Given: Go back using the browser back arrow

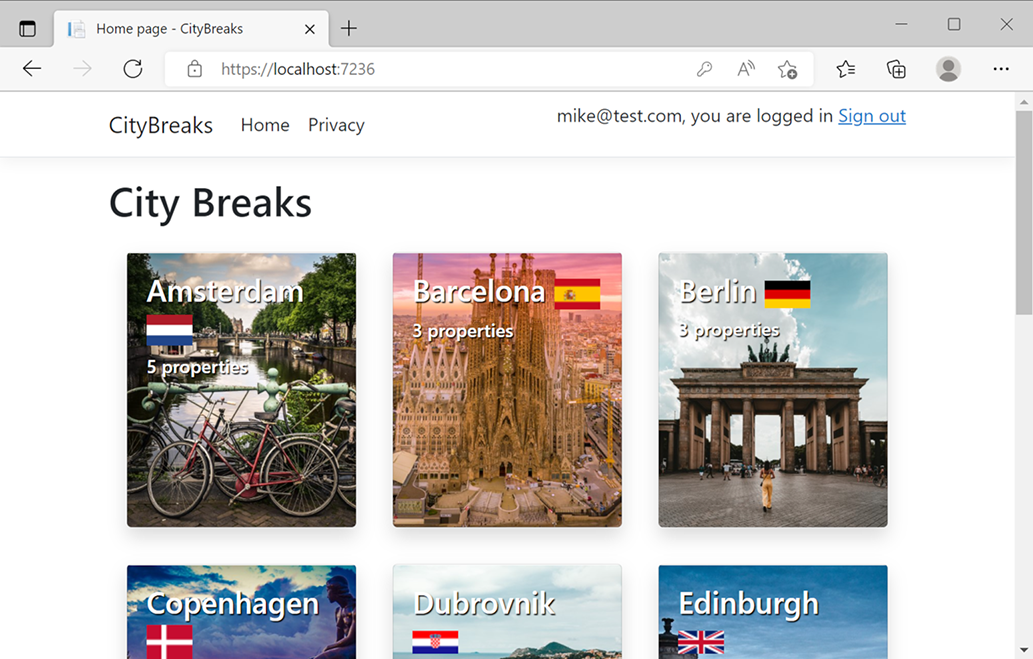Looking at the screenshot, I should [x=32, y=69].
